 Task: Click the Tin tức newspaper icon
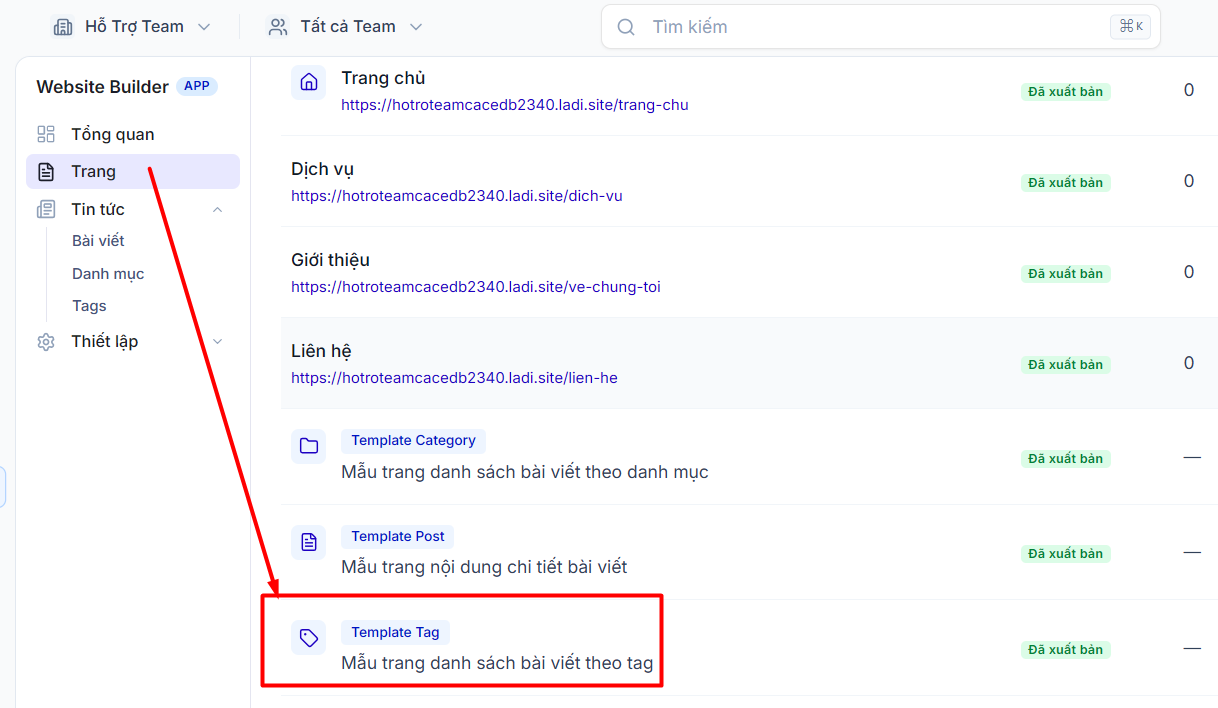click(x=46, y=209)
